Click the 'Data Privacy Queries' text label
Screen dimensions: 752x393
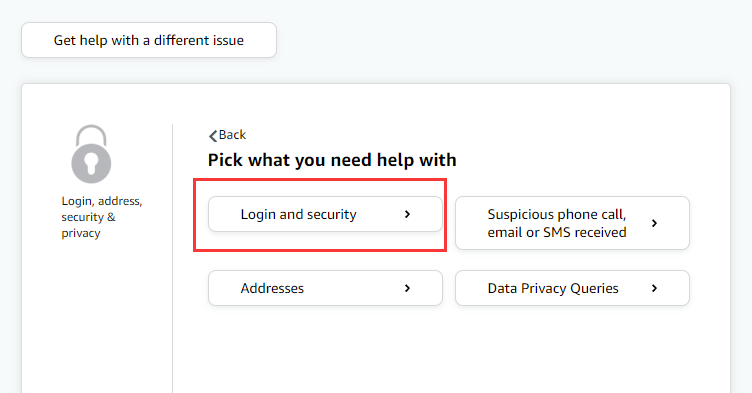[553, 288]
